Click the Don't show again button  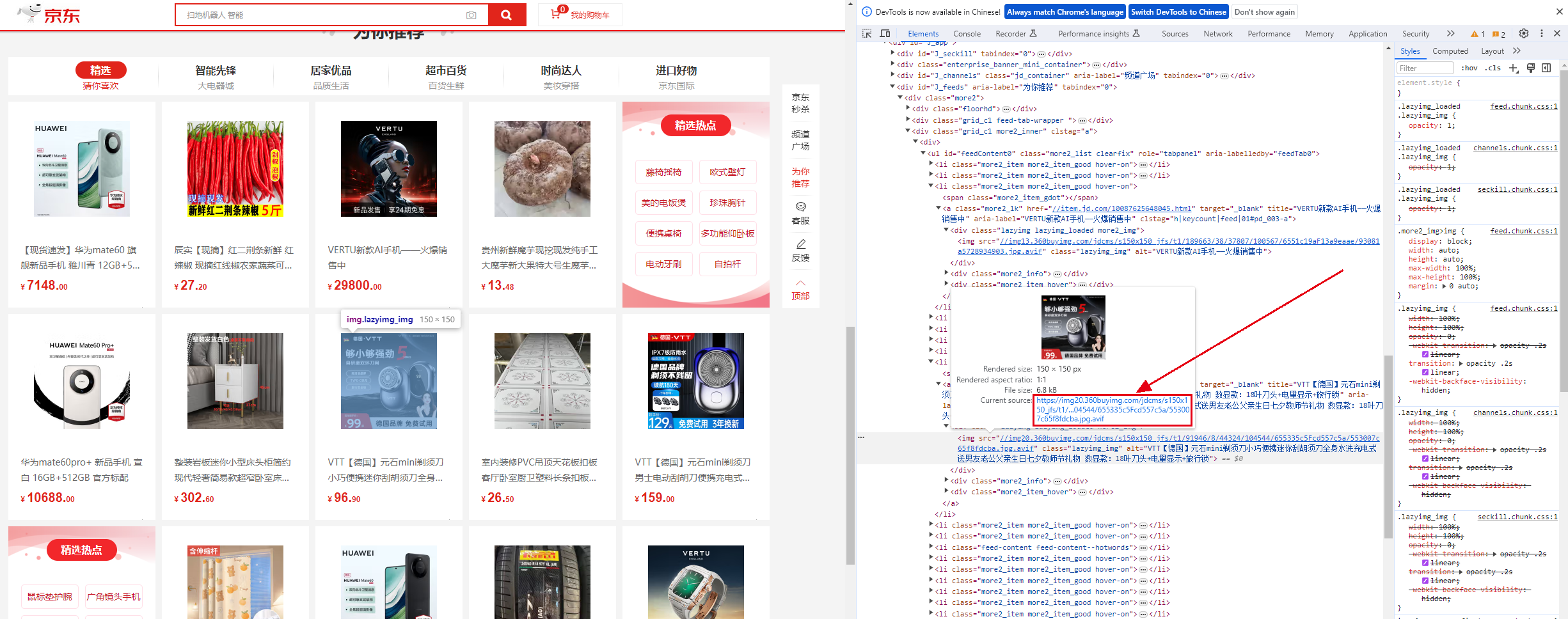pyautogui.click(x=1264, y=12)
